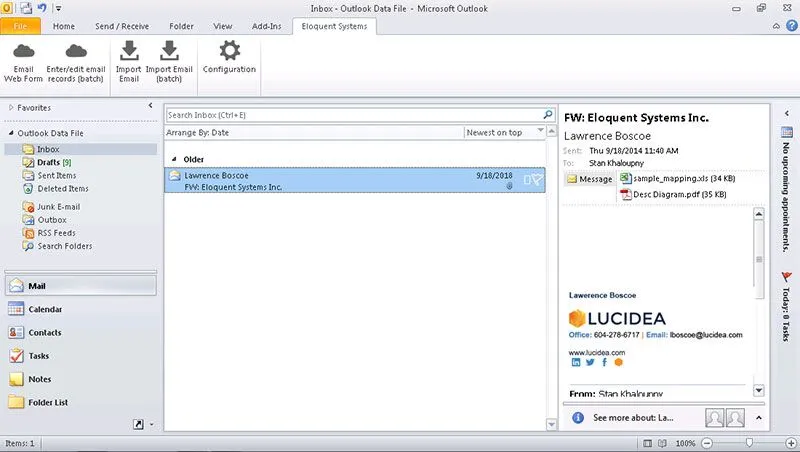This screenshot has height=452, width=800.
Task: Click the zoom out minus button
Action: click(707, 443)
